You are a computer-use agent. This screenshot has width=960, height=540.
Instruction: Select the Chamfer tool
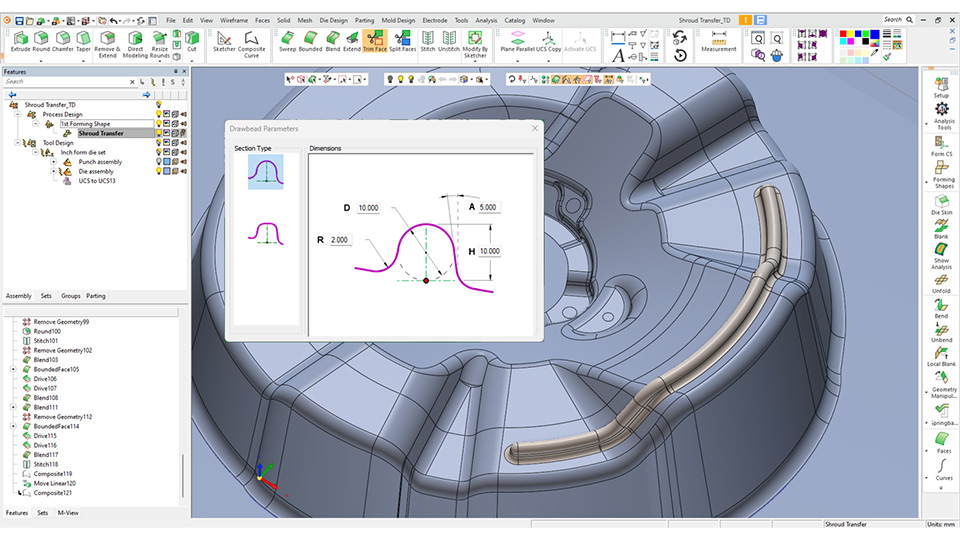(62, 42)
